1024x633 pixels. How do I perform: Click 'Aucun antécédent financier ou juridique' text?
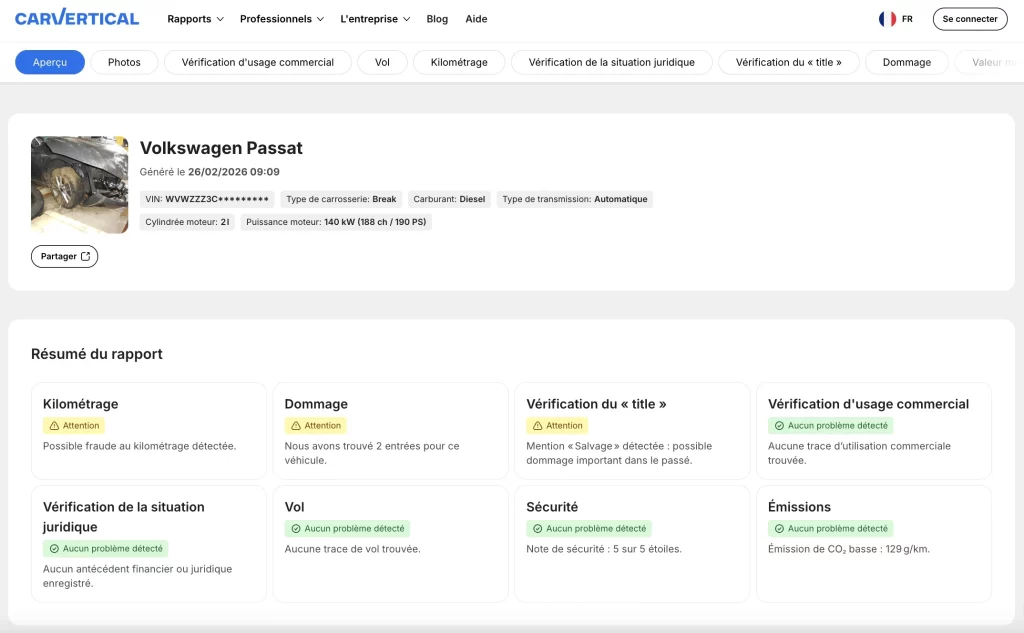pos(137,576)
